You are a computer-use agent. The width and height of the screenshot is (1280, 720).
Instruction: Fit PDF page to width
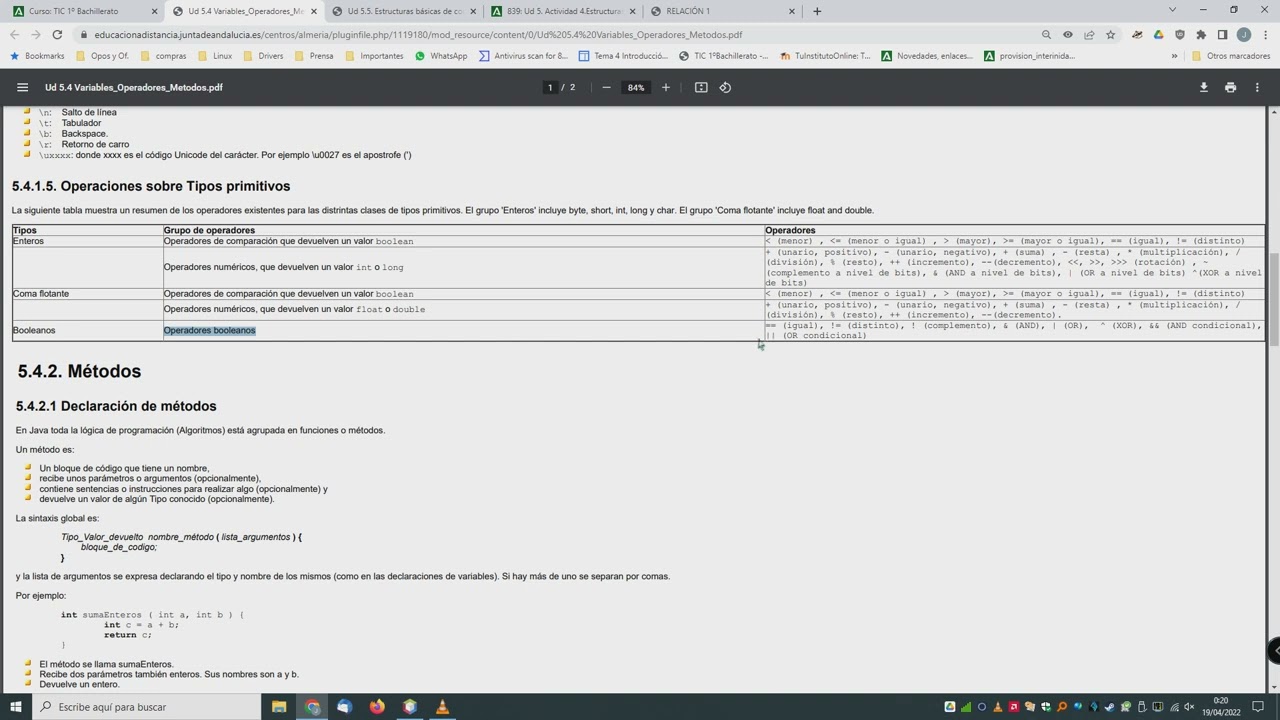(701, 87)
